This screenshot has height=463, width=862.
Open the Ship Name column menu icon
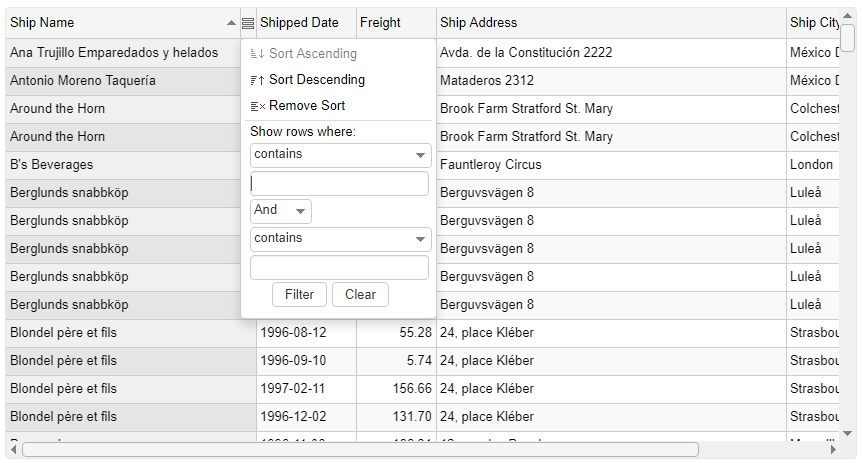click(248, 23)
